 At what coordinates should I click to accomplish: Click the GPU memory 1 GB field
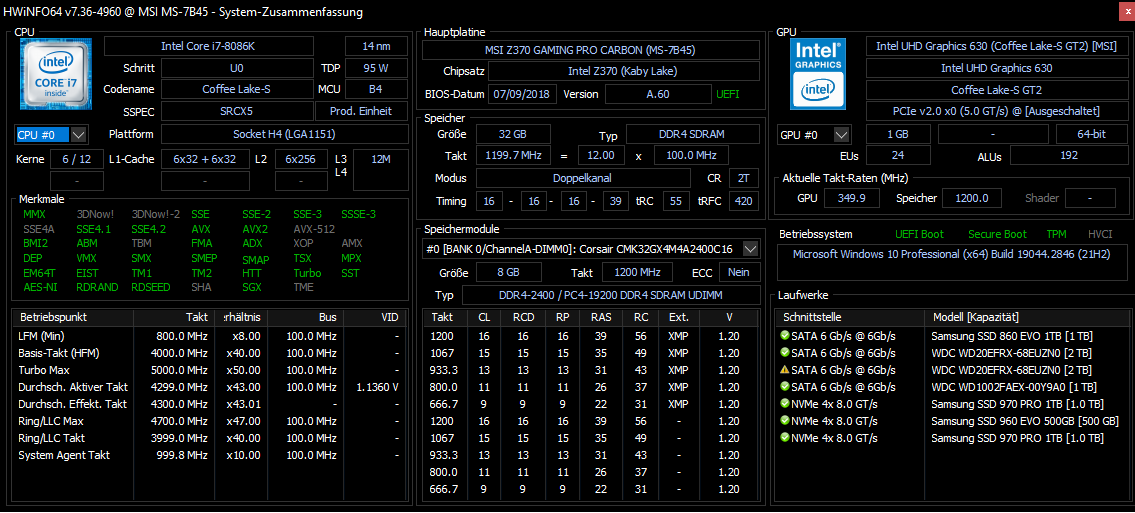click(898, 135)
